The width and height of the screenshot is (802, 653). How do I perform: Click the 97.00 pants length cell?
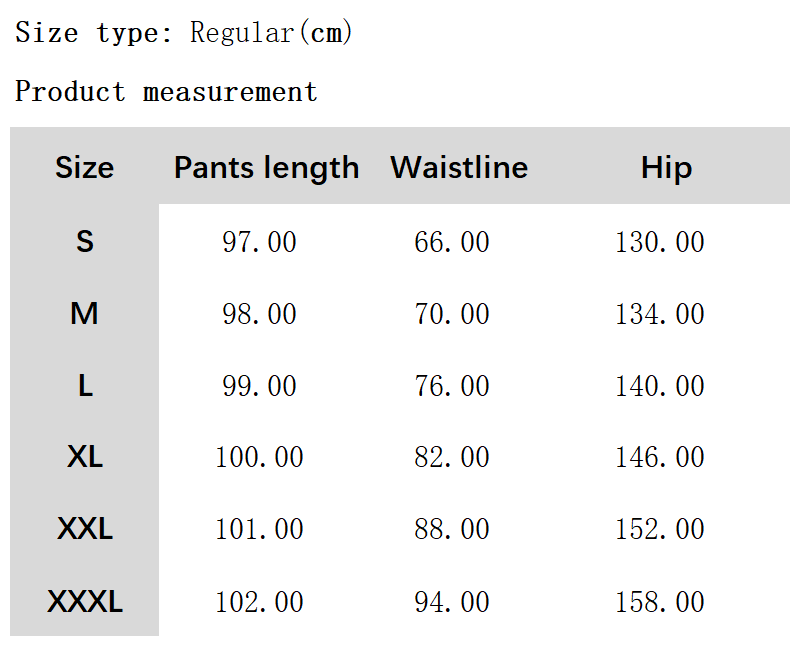coord(259,242)
